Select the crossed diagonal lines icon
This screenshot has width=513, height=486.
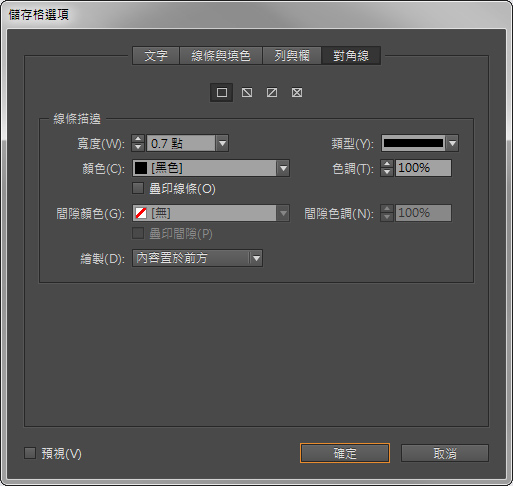[x=297, y=93]
